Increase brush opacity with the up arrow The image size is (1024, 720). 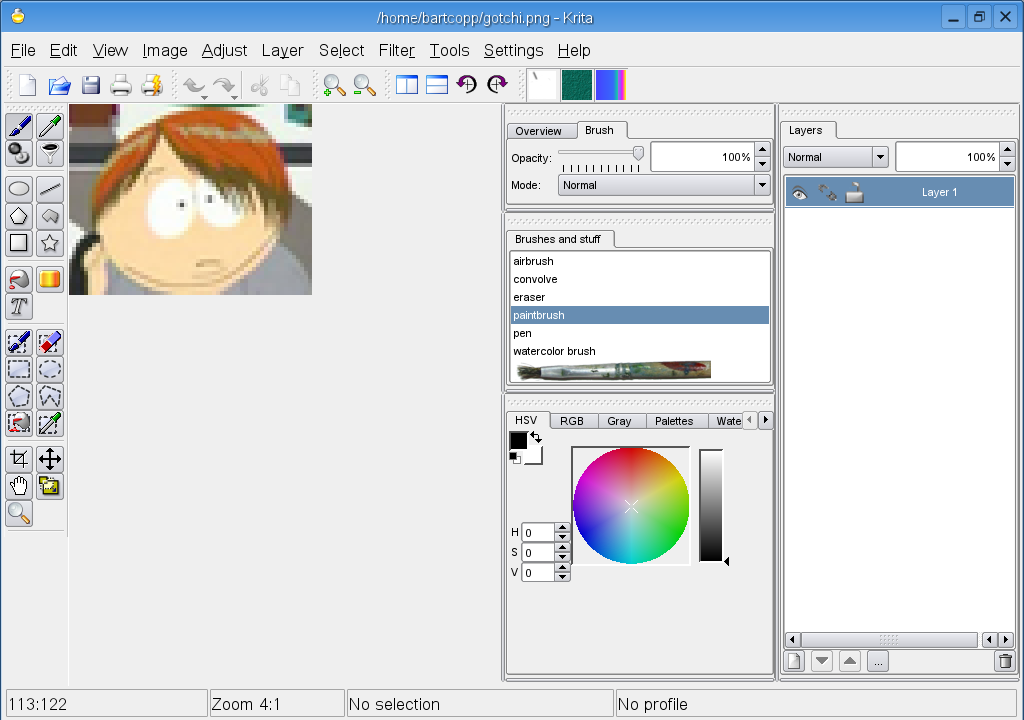pyautogui.click(x=763, y=150)
